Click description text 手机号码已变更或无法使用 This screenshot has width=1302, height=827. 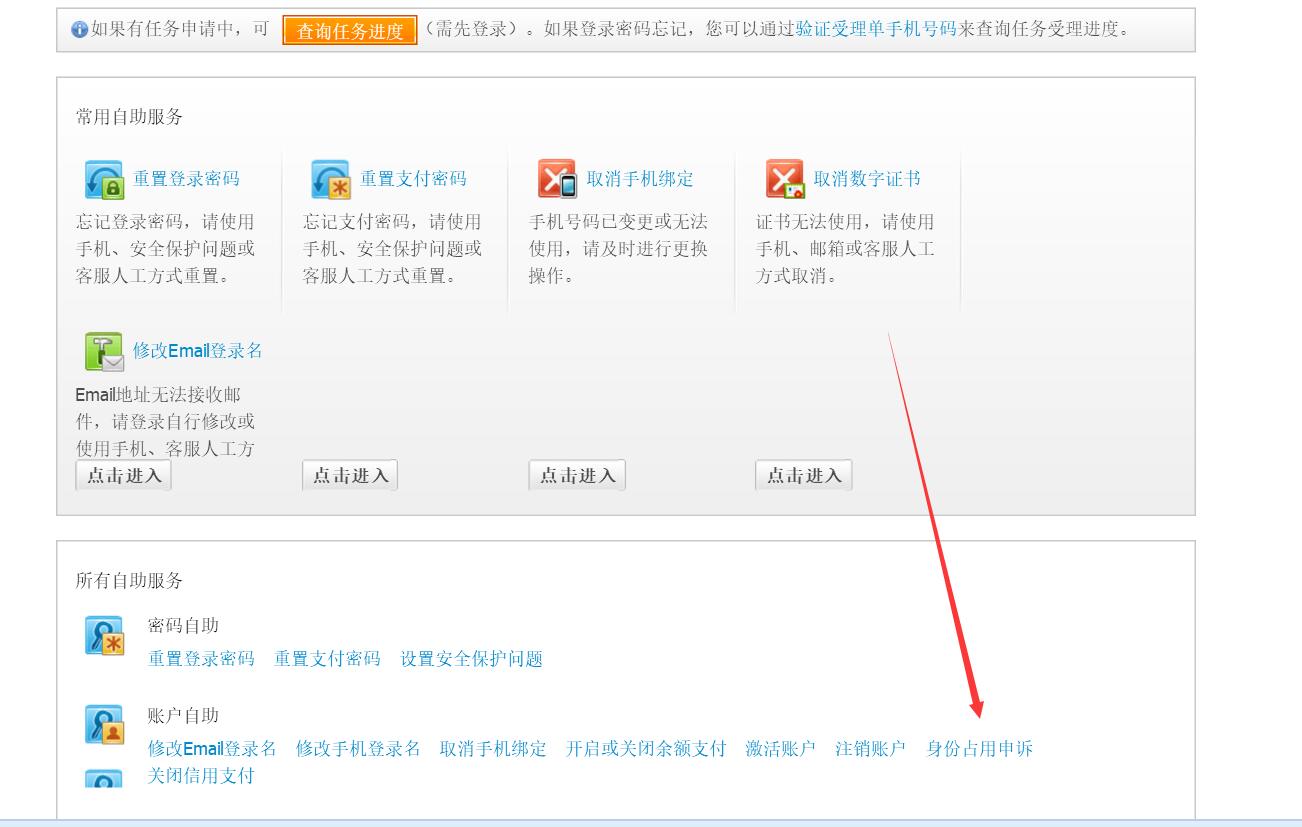coord(619,235)
